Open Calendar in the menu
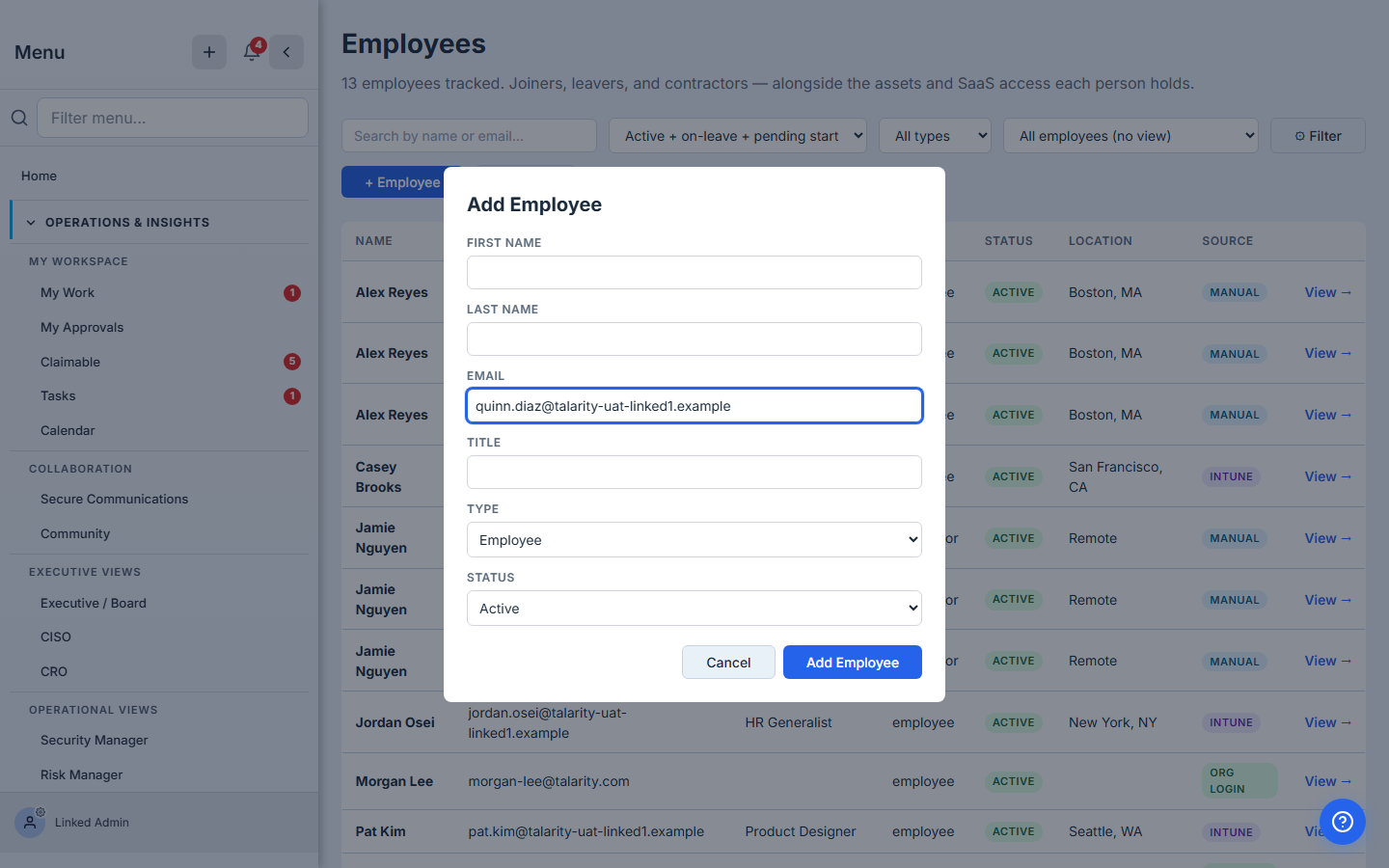The width and height of the screenshot is (1389, 868). tap(68, 431)
